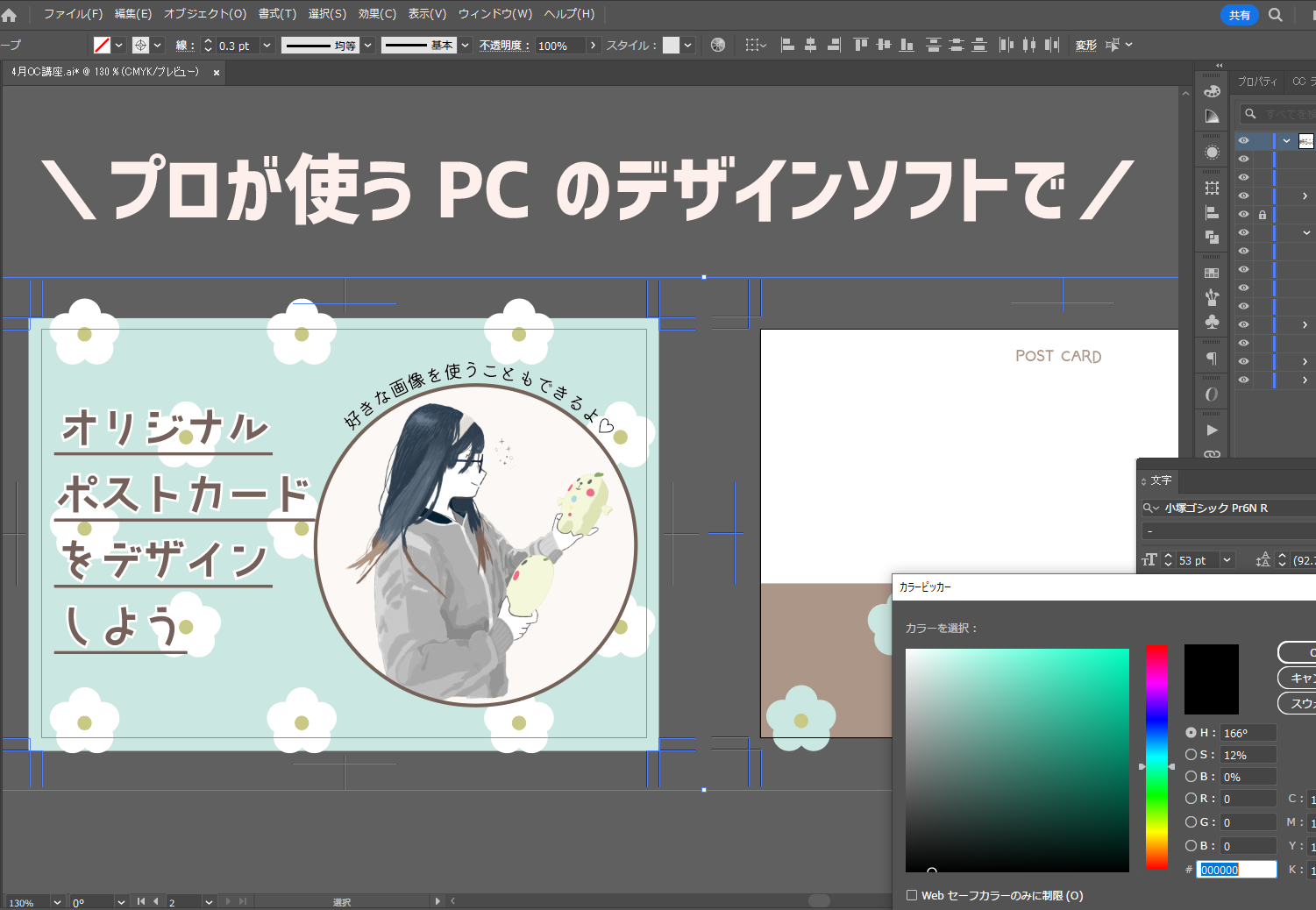Click the search magnifier icon in top bar

pos(1276,14)
